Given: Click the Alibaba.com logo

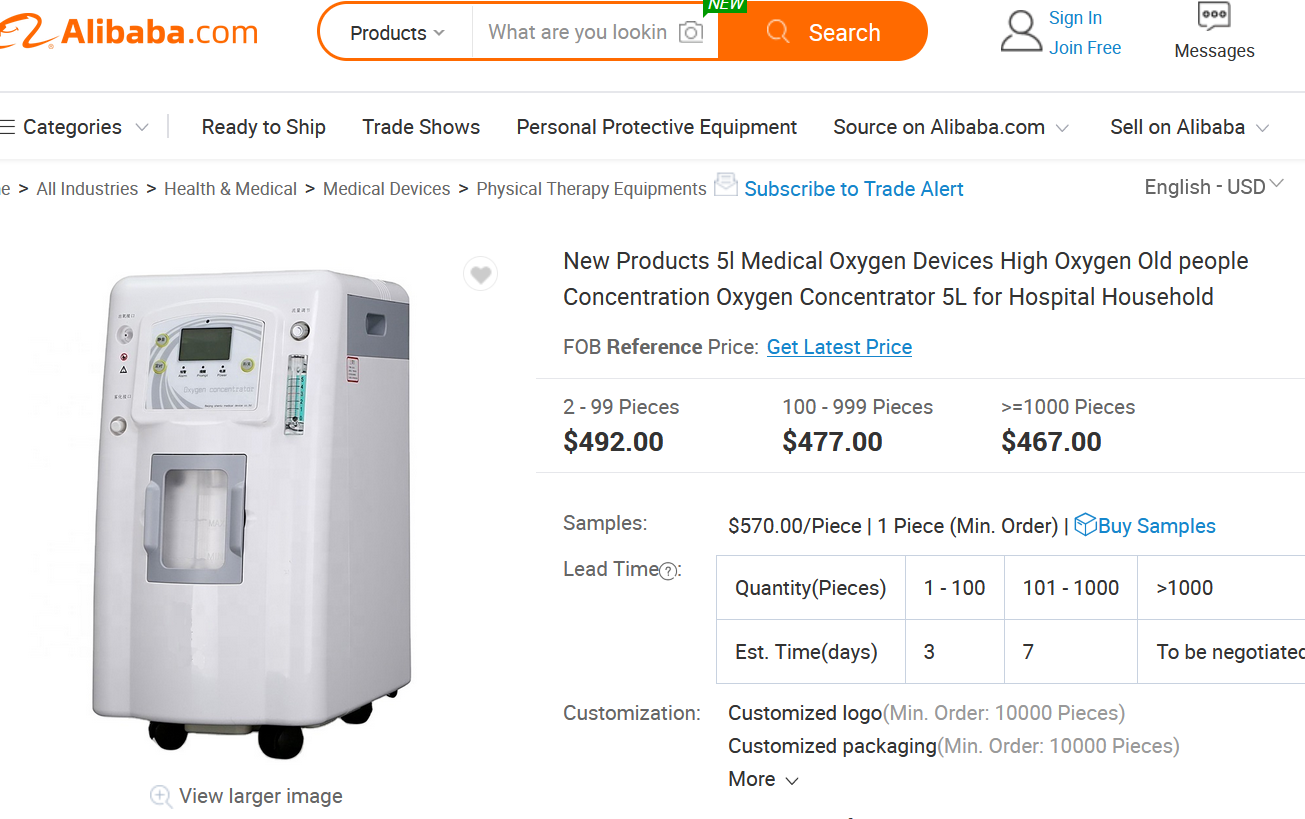Looking at the screenshot, I should pyautogui.click(x=130, y=32).
